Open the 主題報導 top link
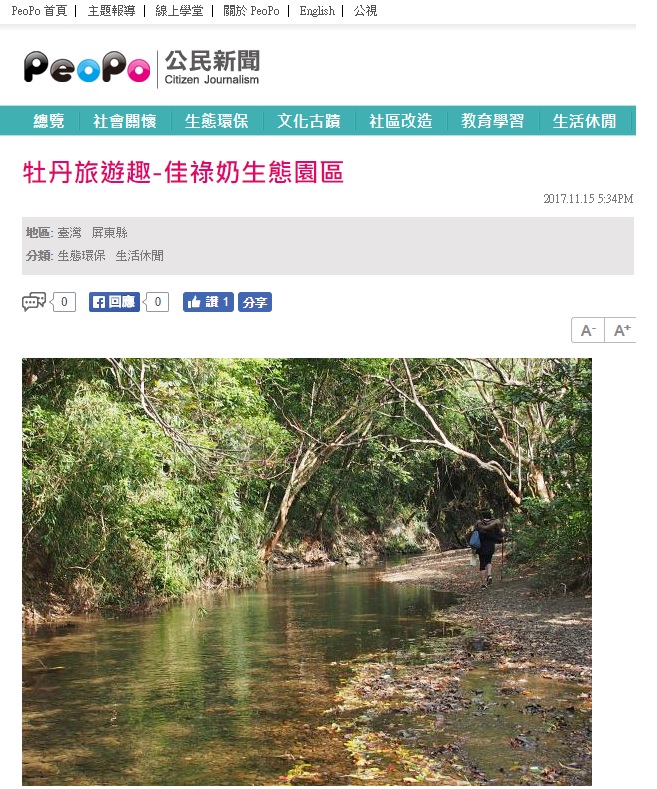 coord(112,11)
